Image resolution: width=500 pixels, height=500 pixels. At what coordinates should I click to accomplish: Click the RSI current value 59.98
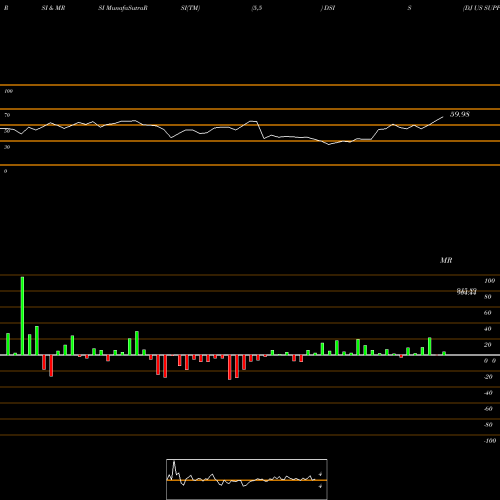tap(460, 114)
